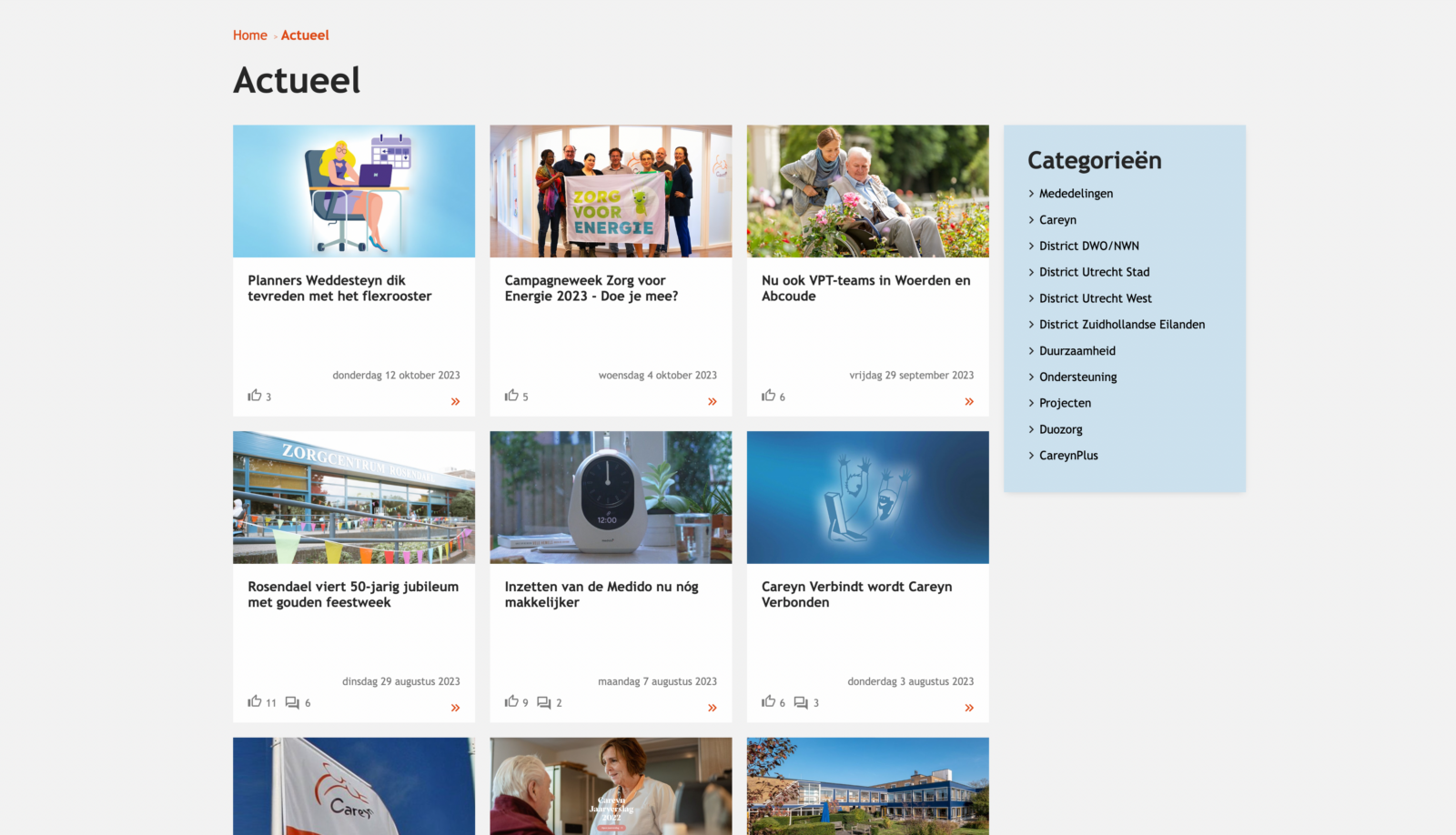Select Careyn category
Screen dimensions: 1456x835
pyautogui.click(x=1057, y=220)
